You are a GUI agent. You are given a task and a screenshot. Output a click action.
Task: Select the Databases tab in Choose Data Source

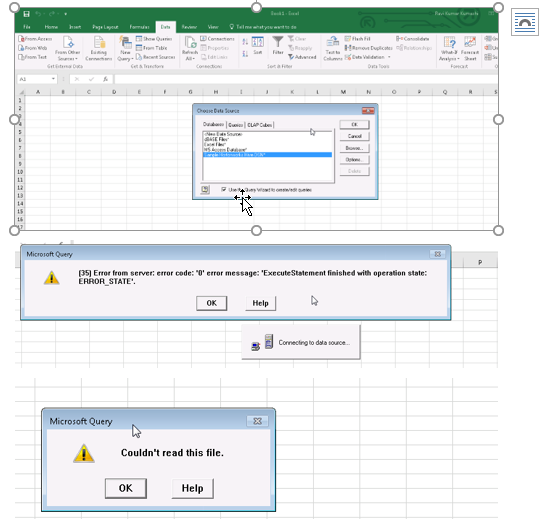[x=214, y=124]
